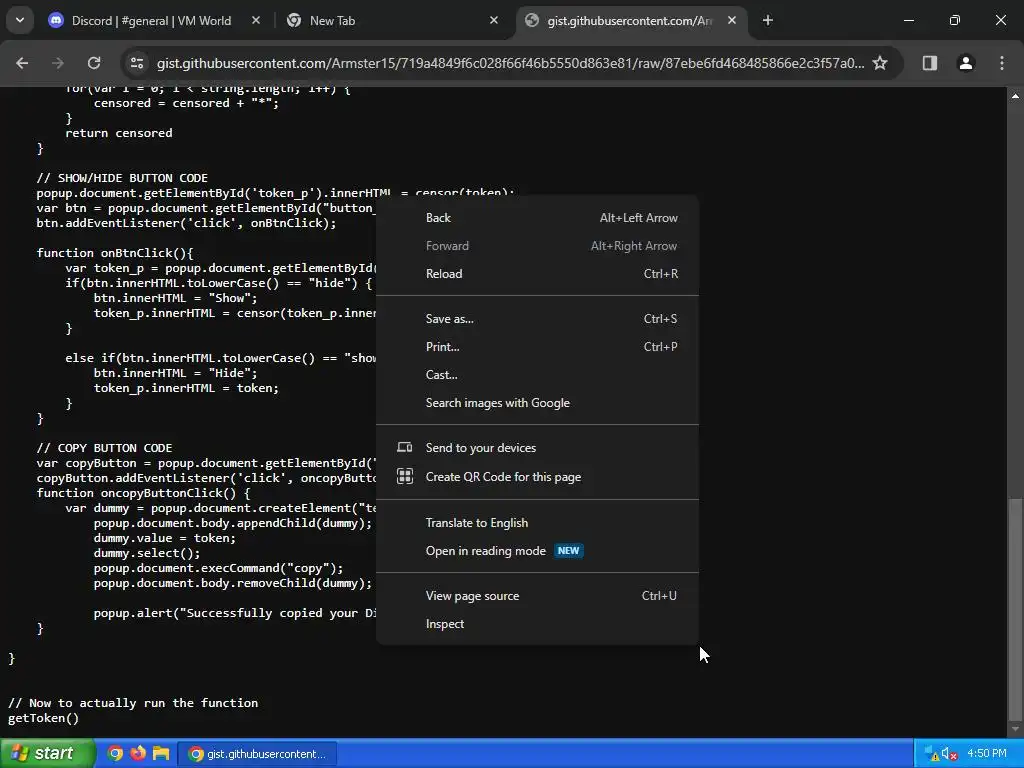Click the network warning tray icon

(x=932, y=754)
